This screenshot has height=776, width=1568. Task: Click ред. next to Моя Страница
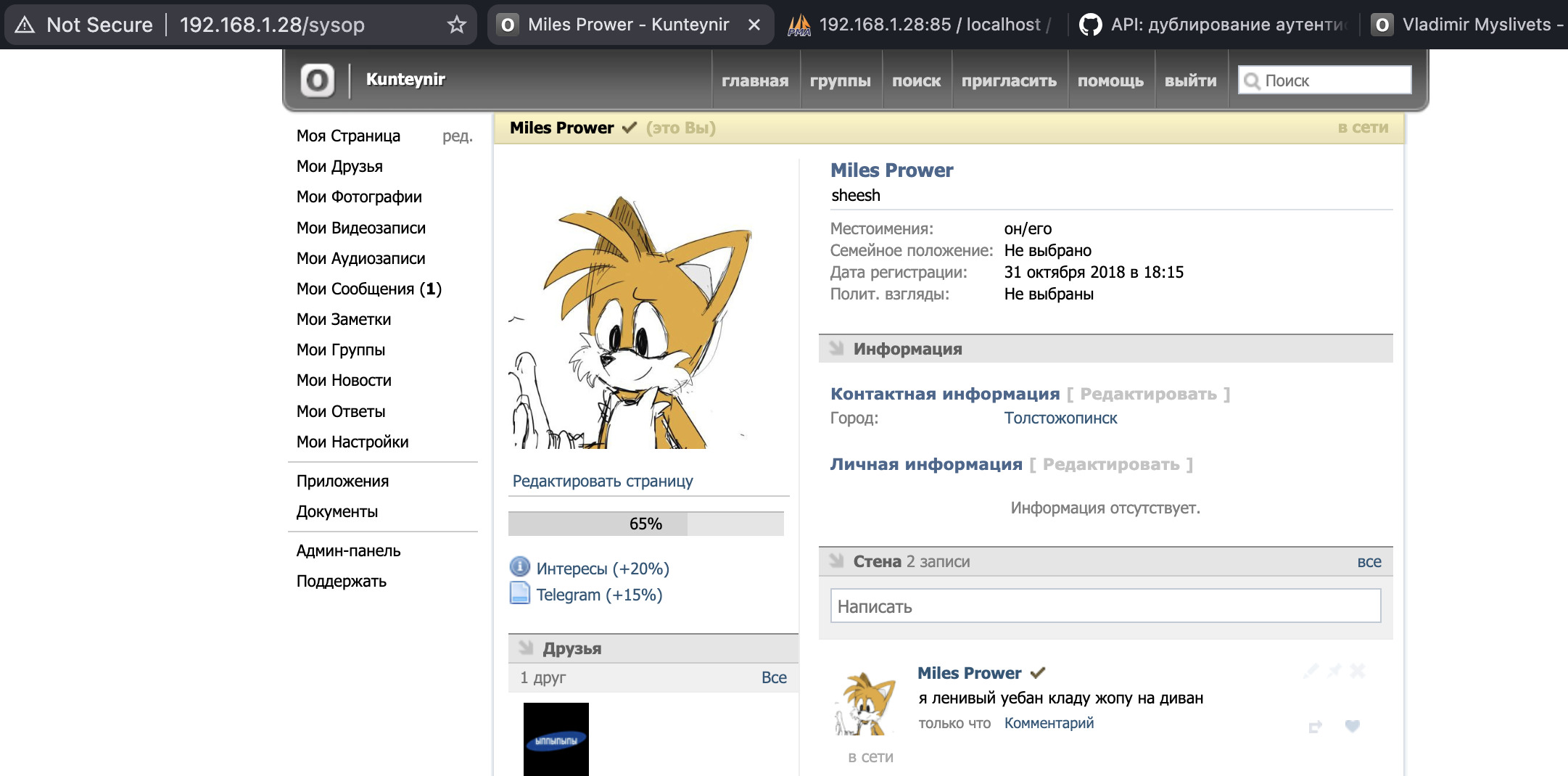458,136
